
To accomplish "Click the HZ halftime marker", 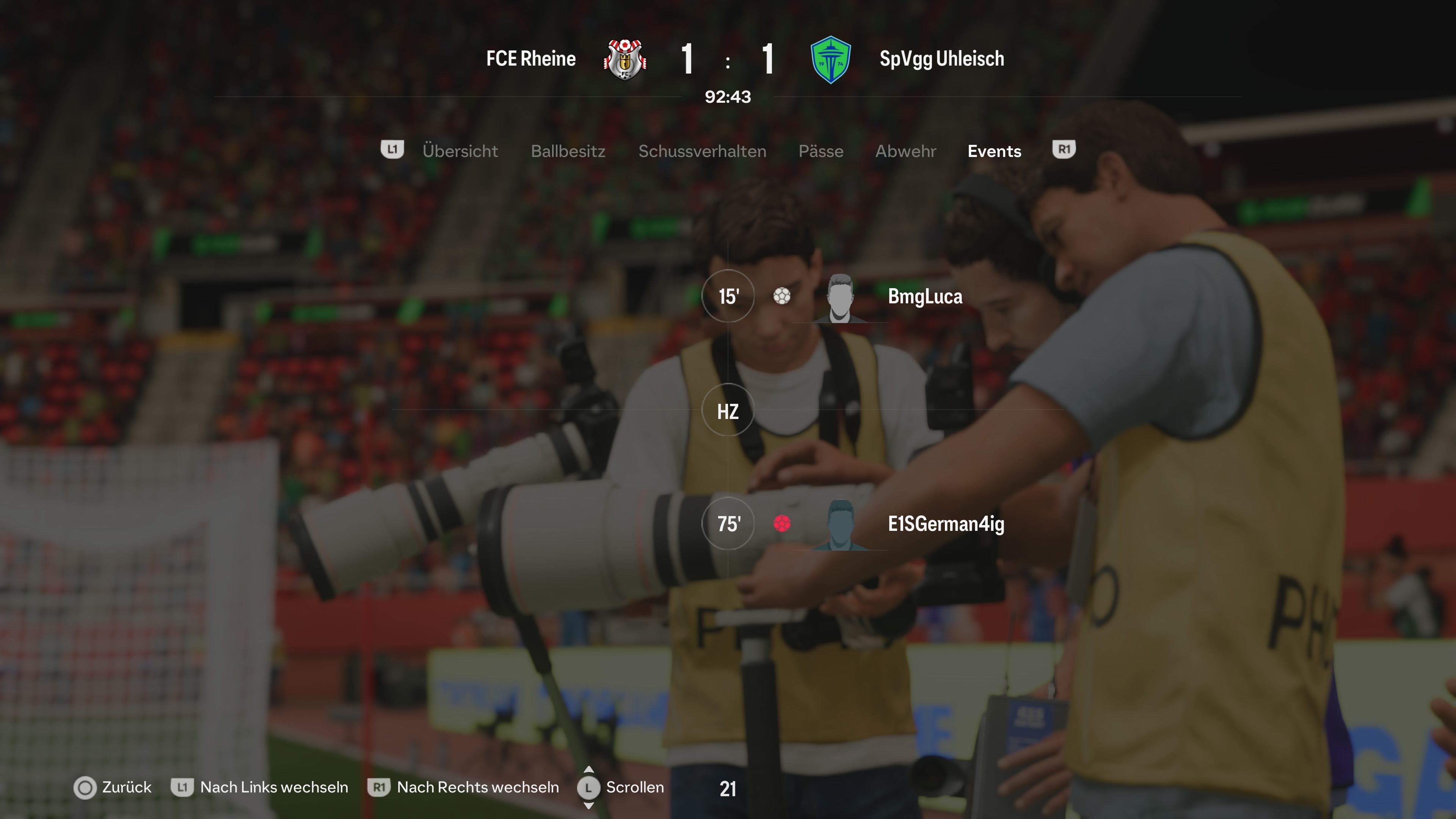I will (728, 410).
